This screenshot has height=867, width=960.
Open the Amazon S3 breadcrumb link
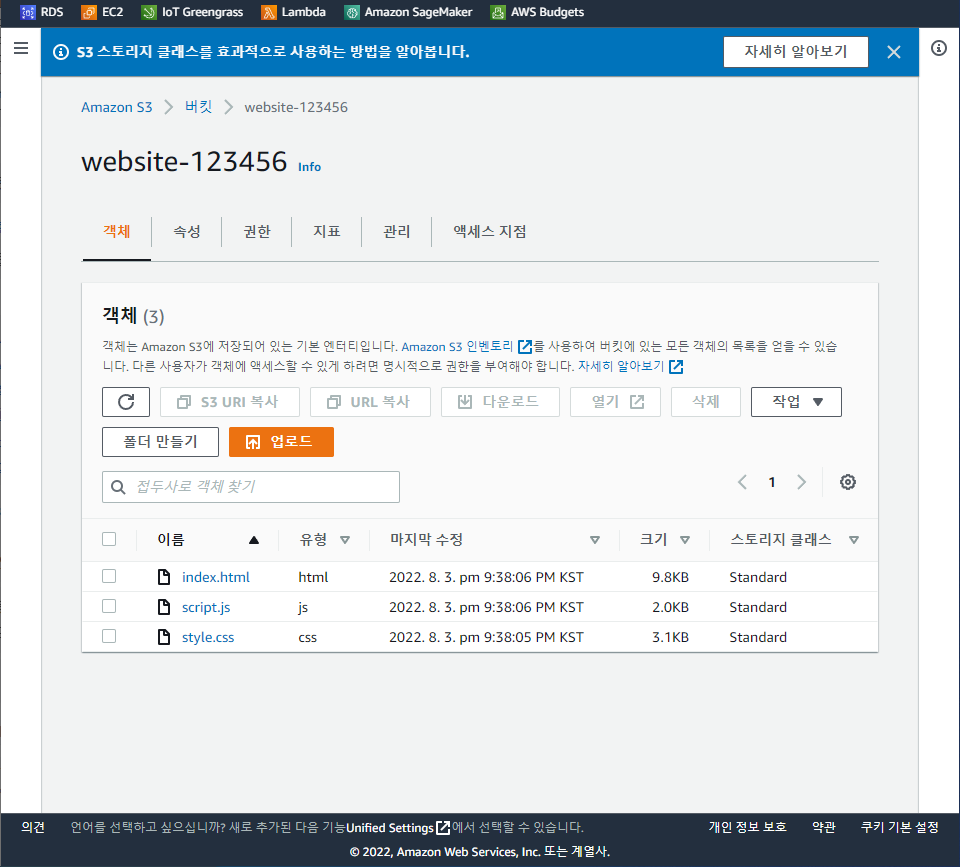tap(116, 107)
